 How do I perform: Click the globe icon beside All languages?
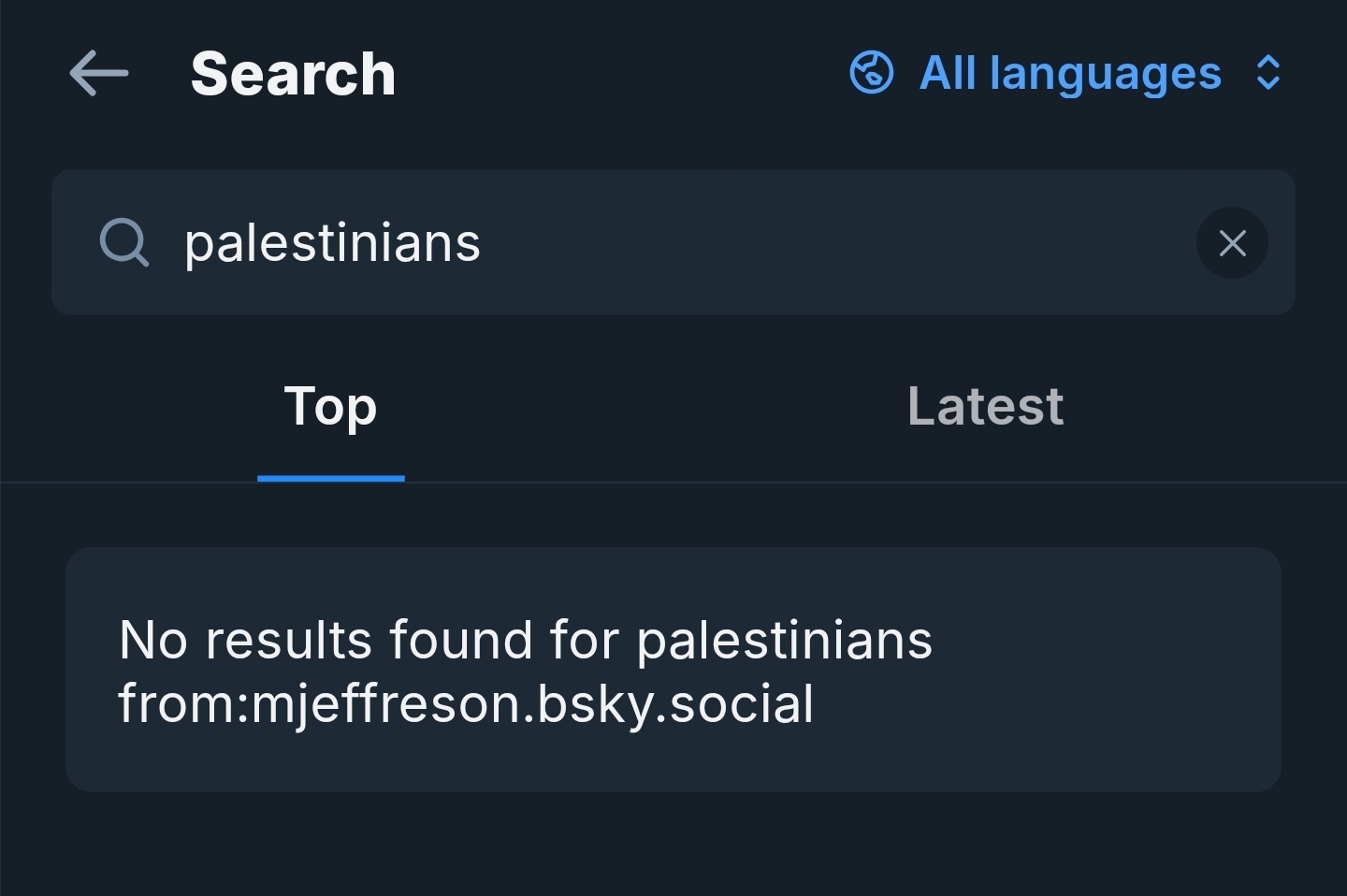pyautogui.click(x=871, y=73)
